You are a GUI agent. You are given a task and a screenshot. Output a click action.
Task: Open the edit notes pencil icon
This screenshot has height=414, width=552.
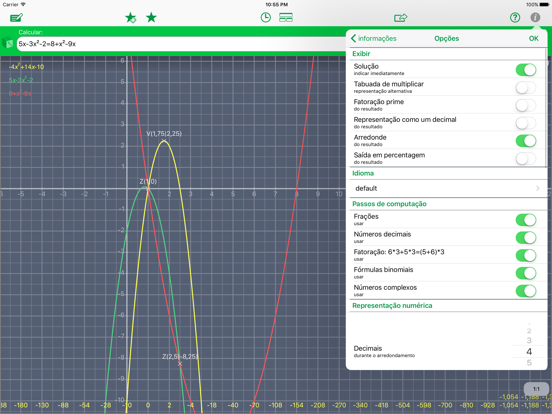pos(16,18)
